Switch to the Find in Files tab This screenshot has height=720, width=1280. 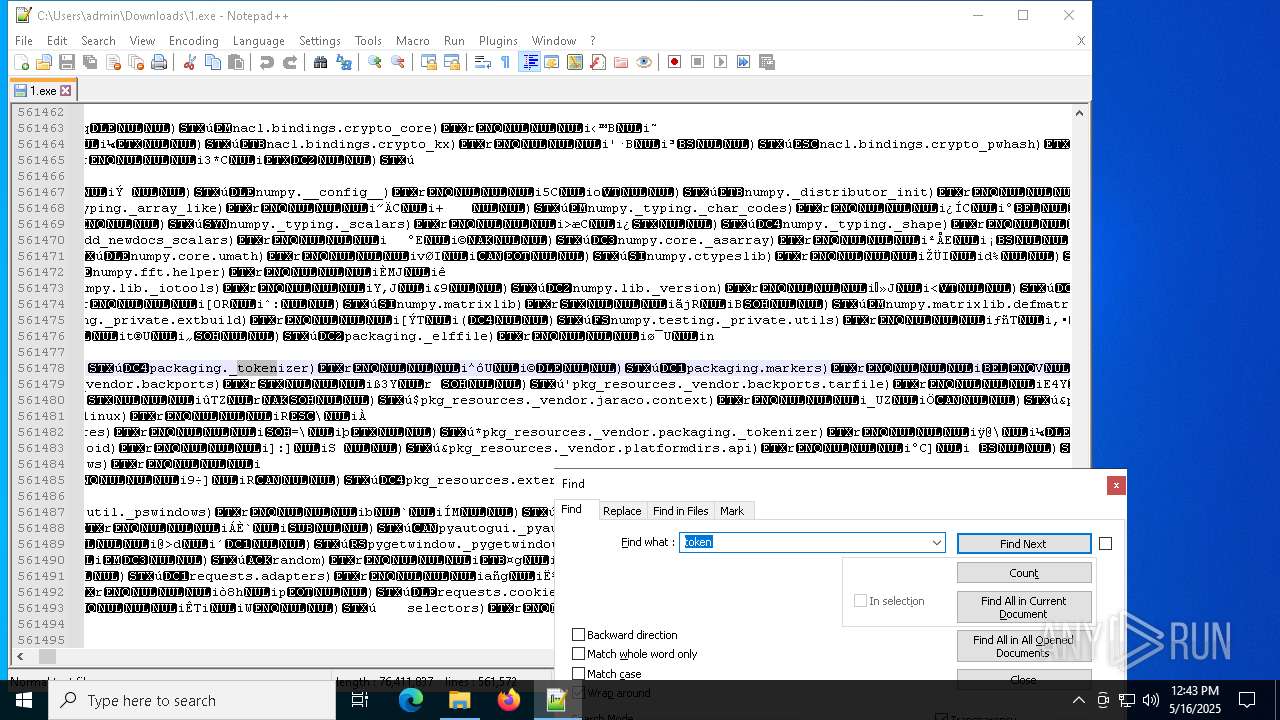680,511
